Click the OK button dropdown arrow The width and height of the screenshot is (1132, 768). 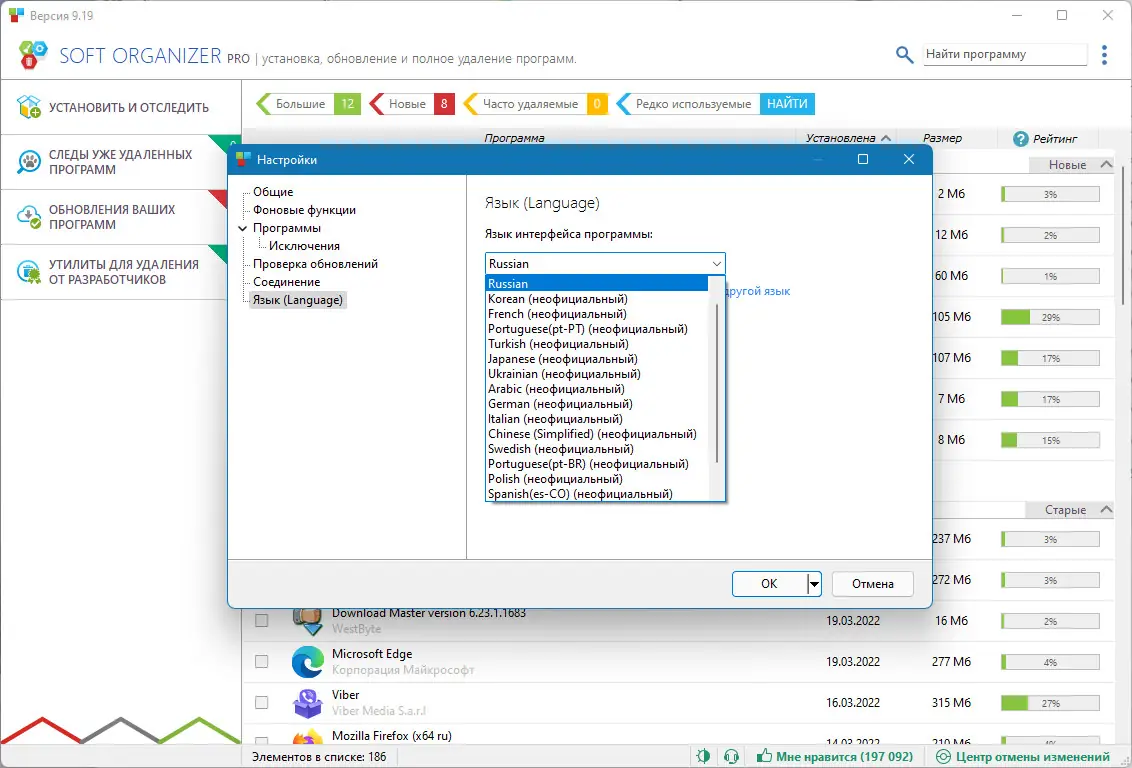(x=814, y=584)
